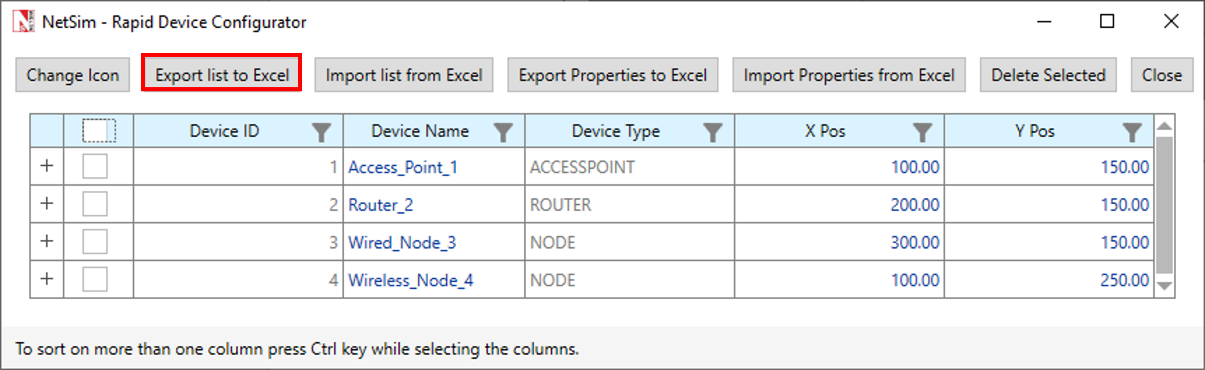Viewport: 1205px width, 370px height.
Task: Click the vertical scrollbar thumb
Action: [x=1164, y=205]
